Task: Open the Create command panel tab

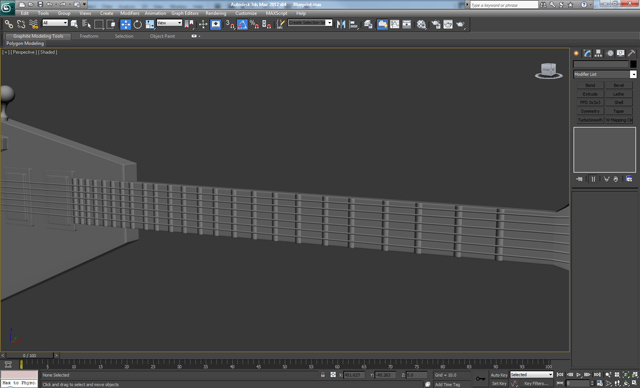Action: (x=576, y=53)
